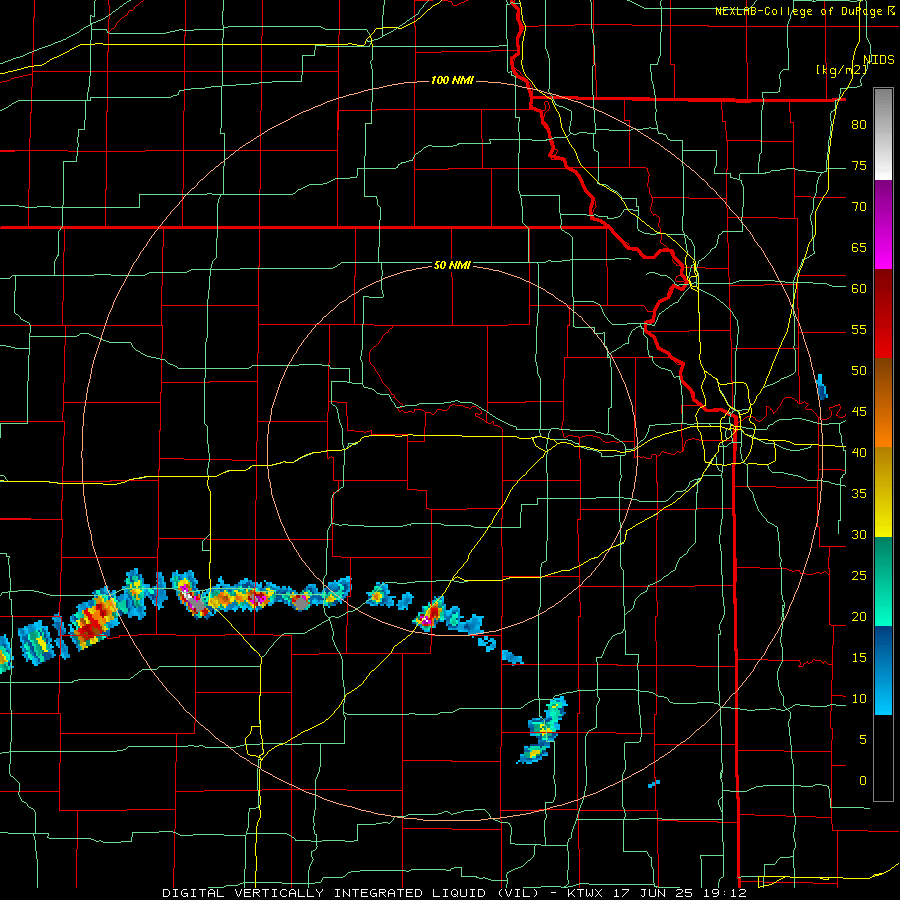Click the scale value 20
This screenshot has height=900, width=900.
click(x=859, y=617)
